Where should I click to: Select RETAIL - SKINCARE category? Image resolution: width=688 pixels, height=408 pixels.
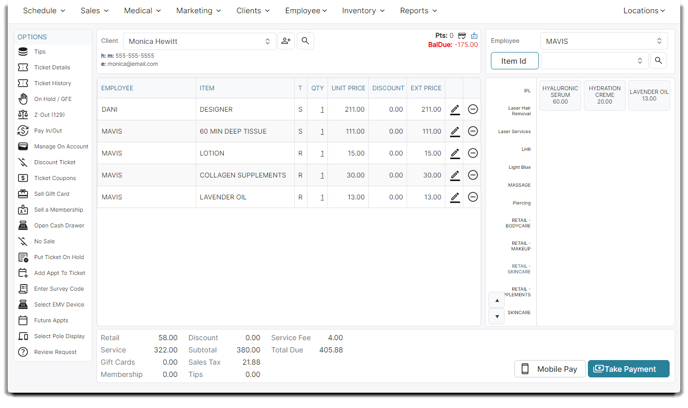521,269
